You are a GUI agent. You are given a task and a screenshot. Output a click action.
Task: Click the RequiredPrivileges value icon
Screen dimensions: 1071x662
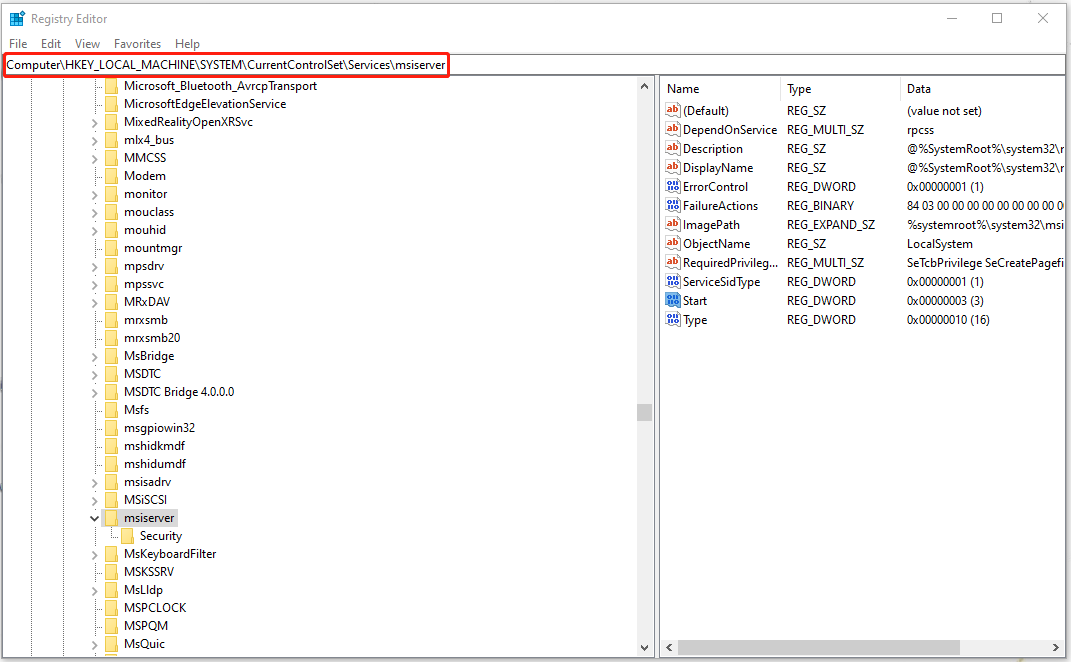point(673,262)
